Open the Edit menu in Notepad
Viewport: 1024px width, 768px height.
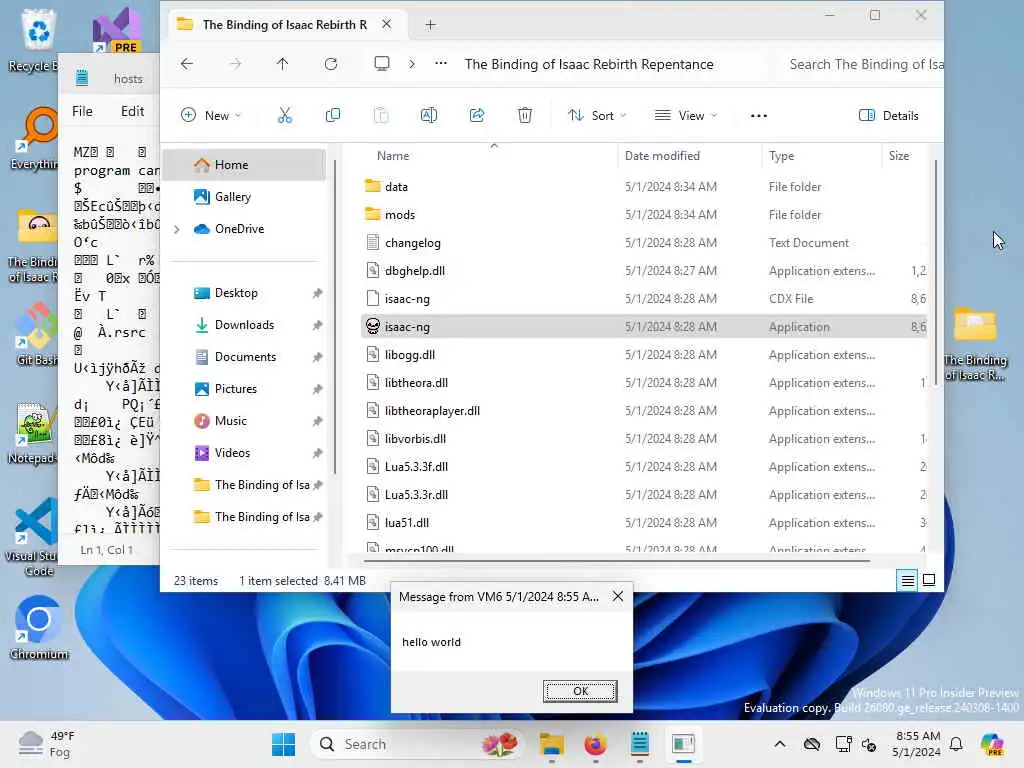point(133,111)
